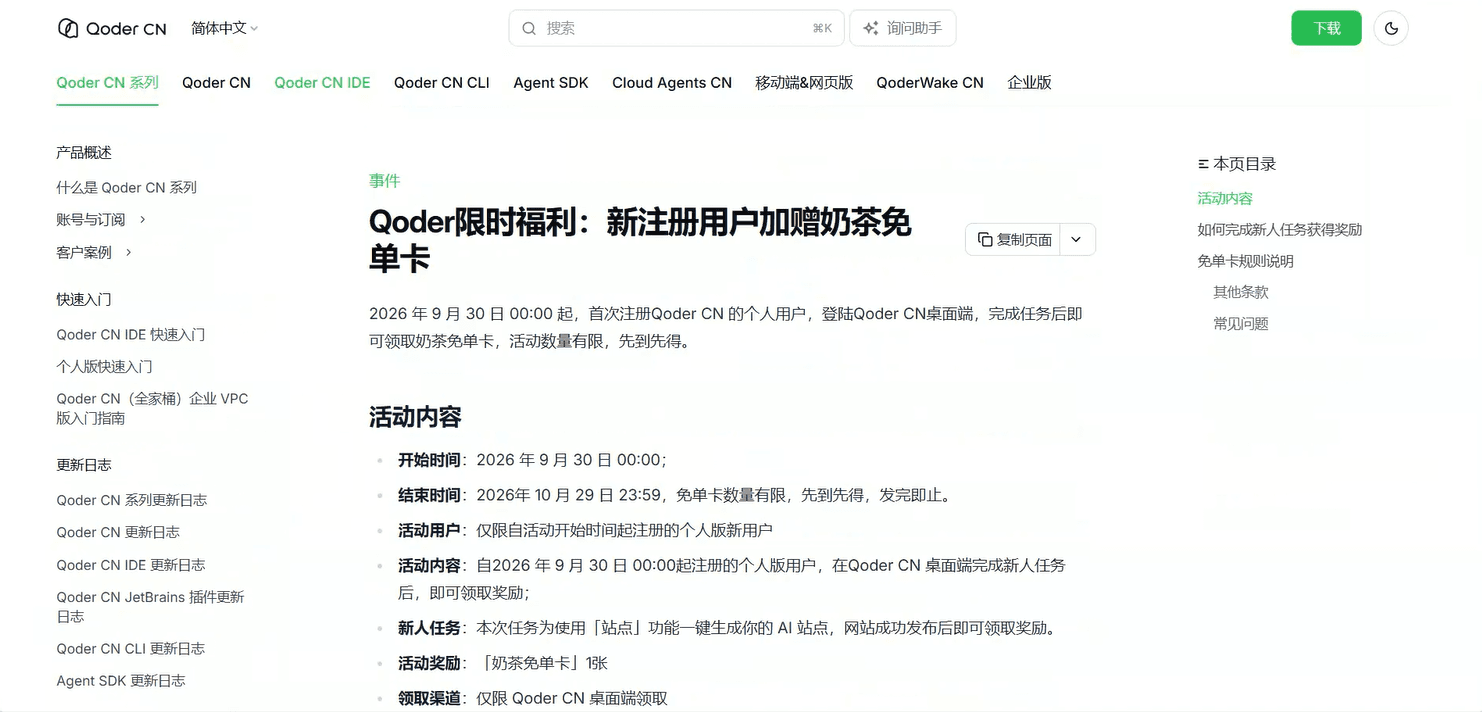1482x712 pixels.
Task: Switch to the 移动端&网页版 tab
Action: pos(804,83)
